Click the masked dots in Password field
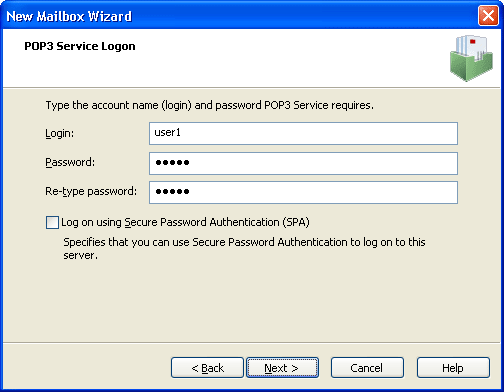 [172, 163]
